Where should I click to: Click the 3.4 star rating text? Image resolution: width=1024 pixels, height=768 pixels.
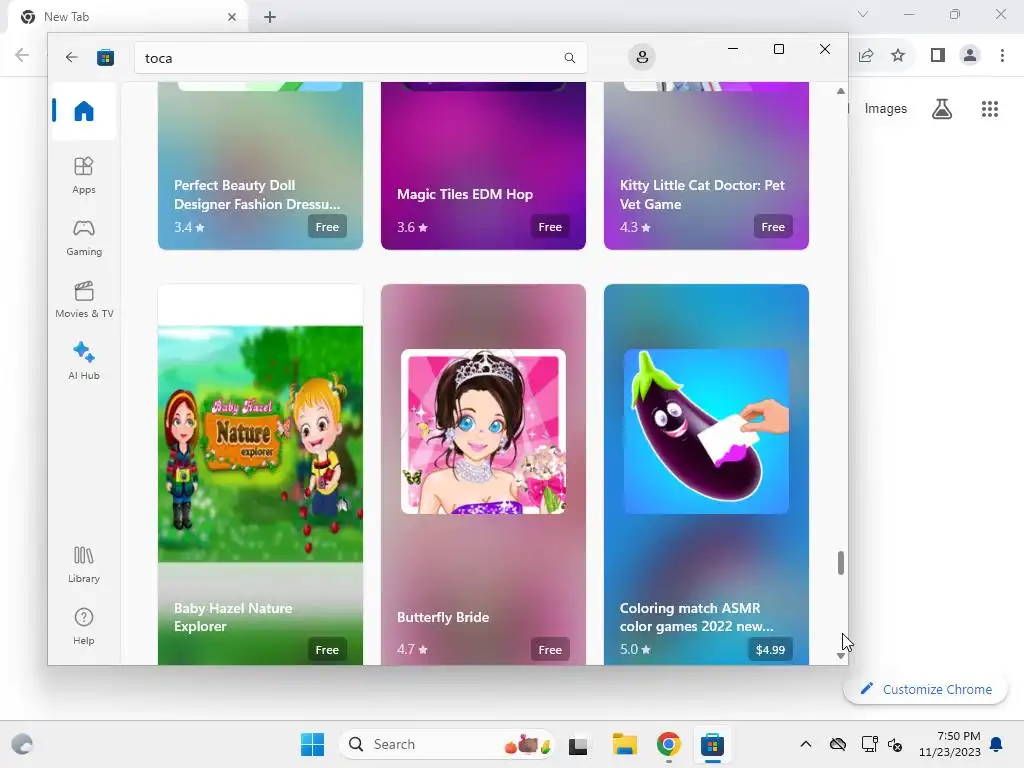(x=189, y=227)
